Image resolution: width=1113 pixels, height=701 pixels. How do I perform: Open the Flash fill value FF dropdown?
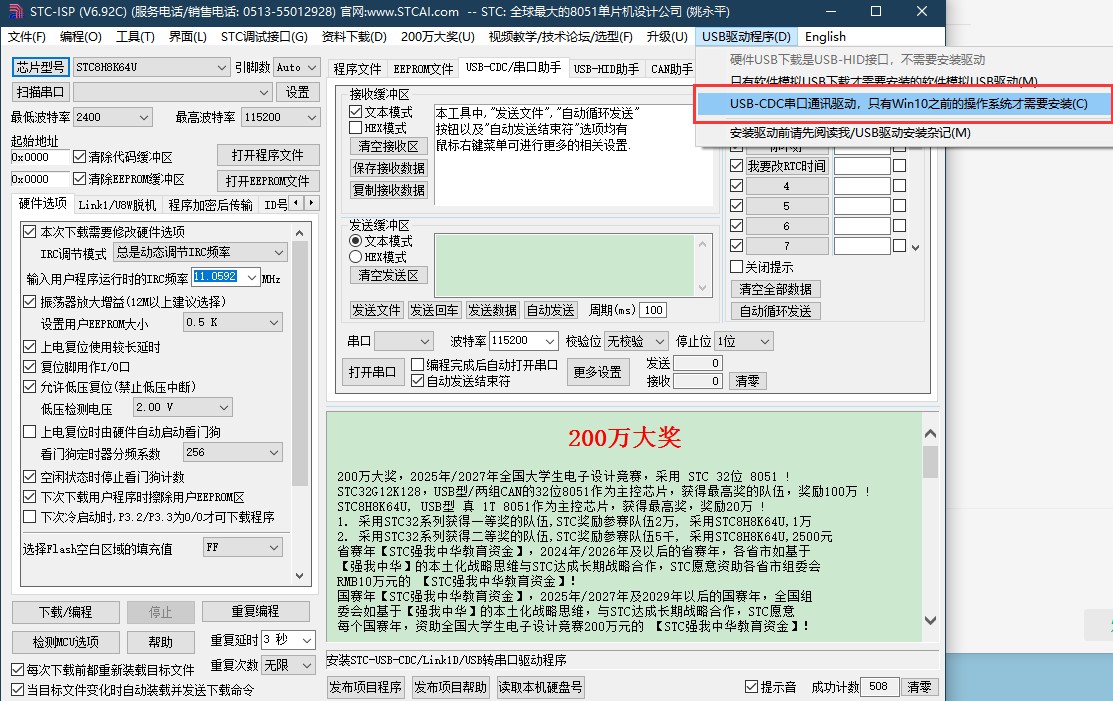(x=243, y=547)
